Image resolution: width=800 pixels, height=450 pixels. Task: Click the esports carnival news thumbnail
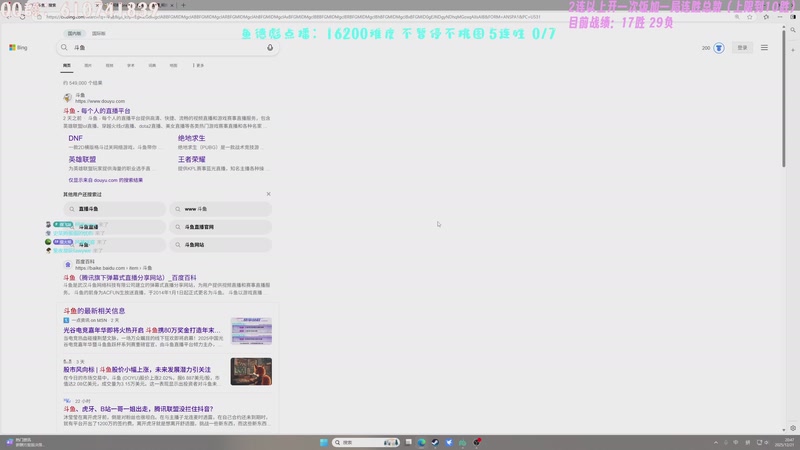pos(251,331)
